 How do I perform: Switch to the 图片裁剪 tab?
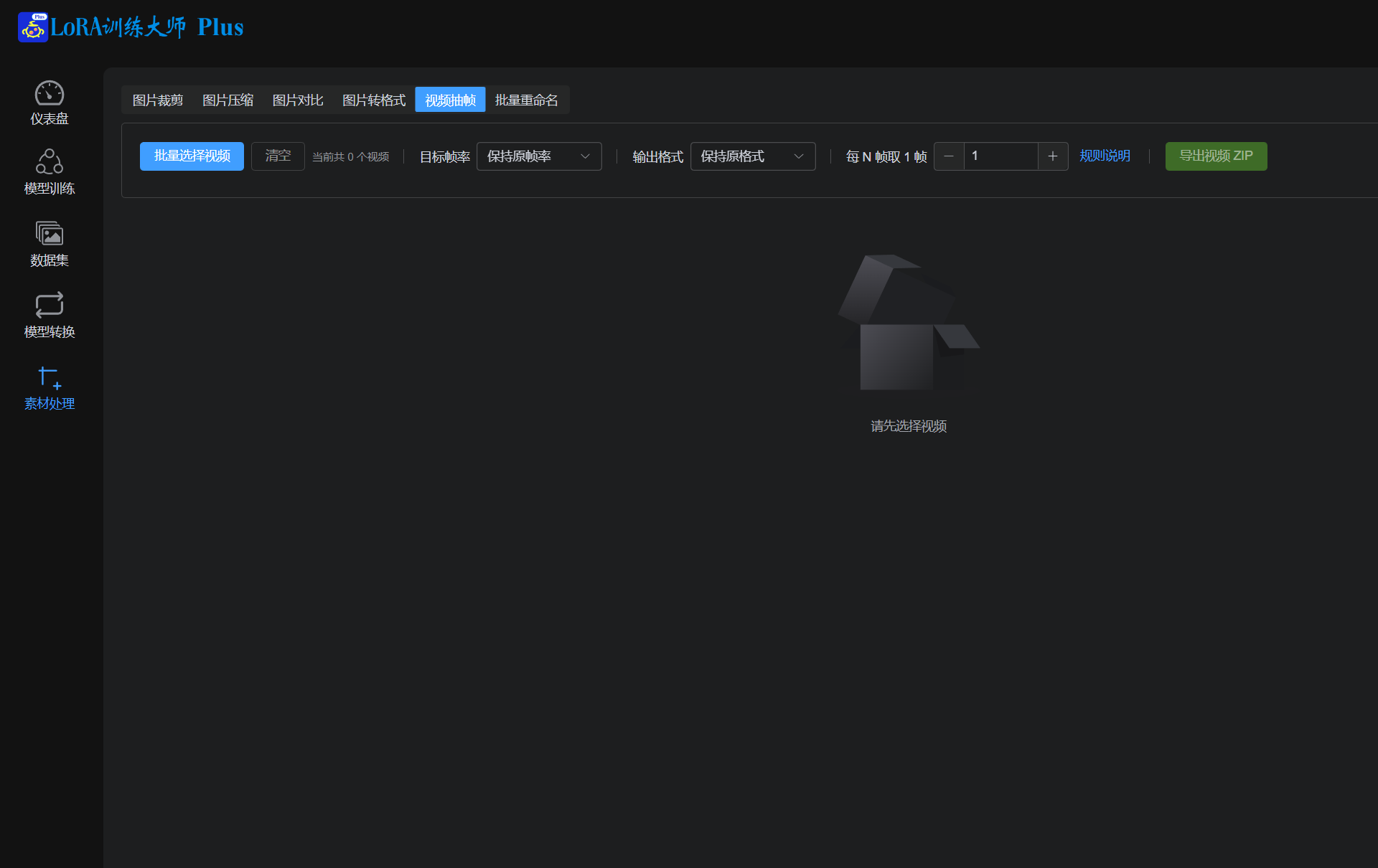158,100
